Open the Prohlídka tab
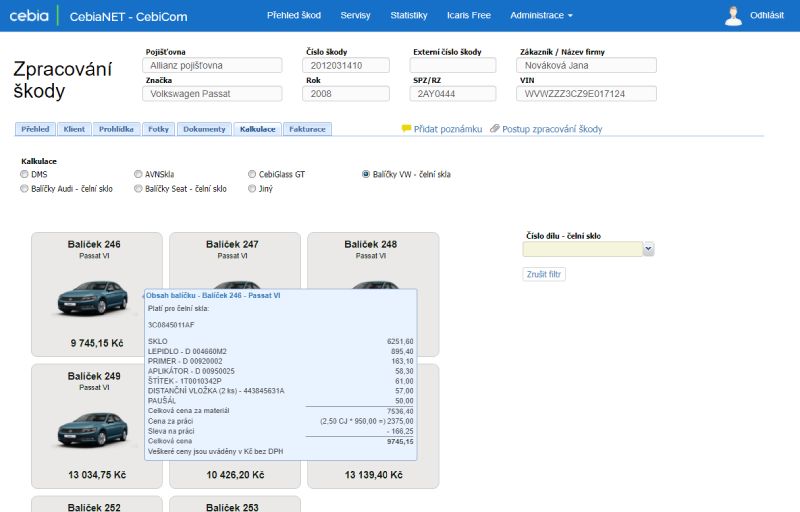 pyautogui.click(x=116, y=129)
